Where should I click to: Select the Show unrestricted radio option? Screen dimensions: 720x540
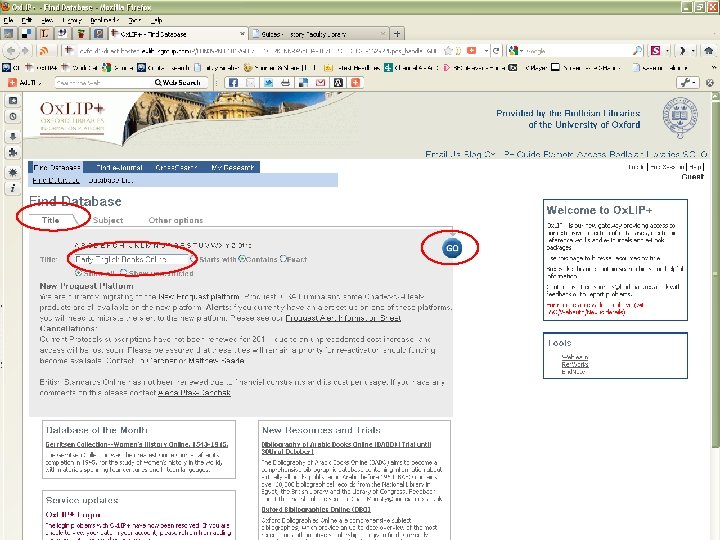[x=123, y=273]
